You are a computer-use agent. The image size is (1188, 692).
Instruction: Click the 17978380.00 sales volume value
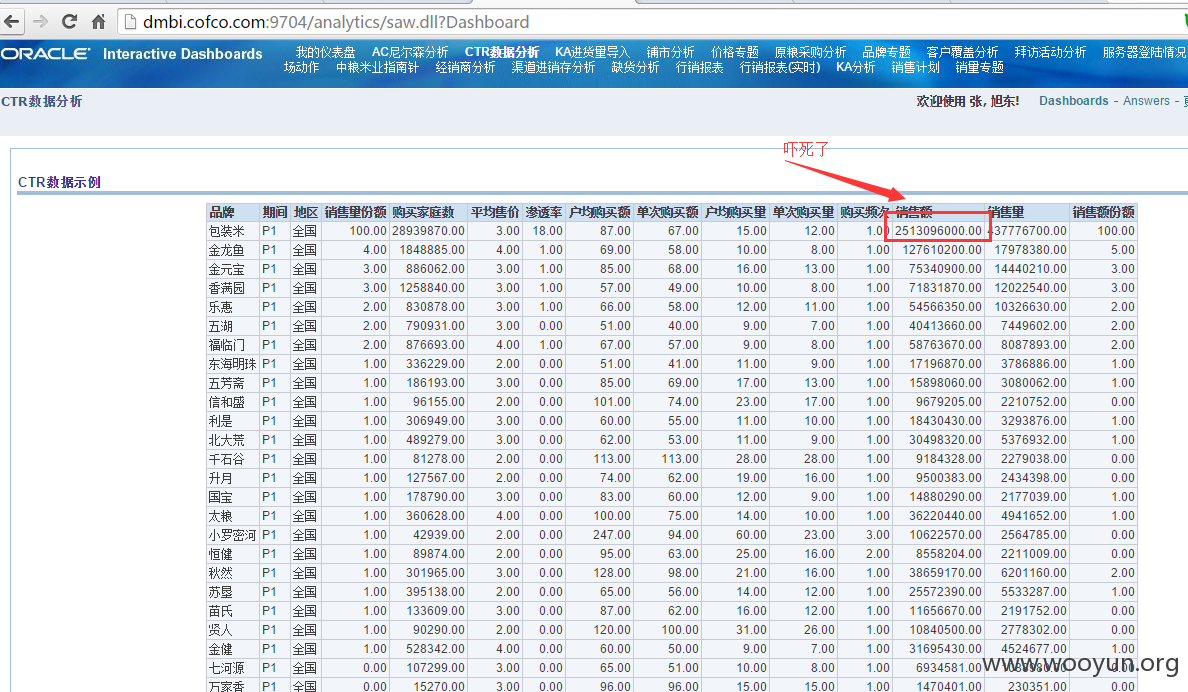(1030, 250)
